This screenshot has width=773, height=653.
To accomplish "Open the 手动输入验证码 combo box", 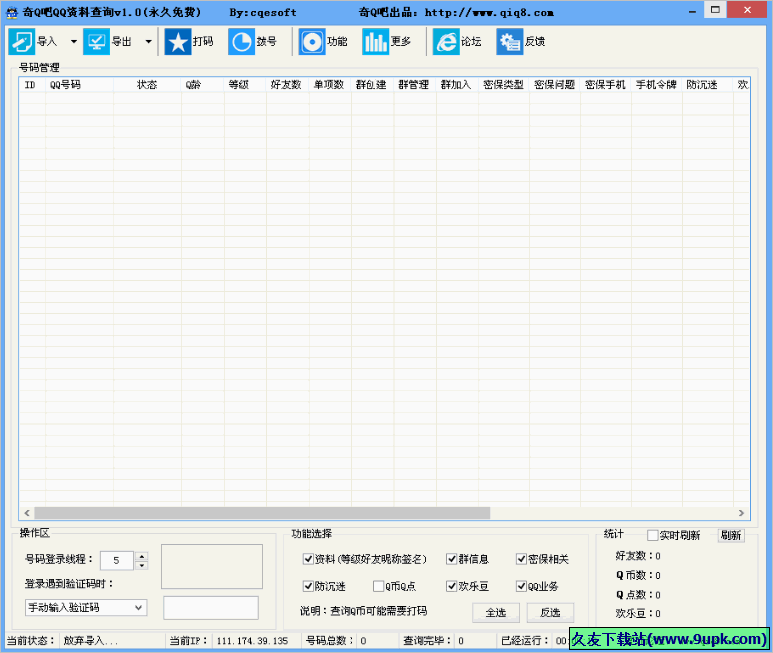I will point(86,607).
